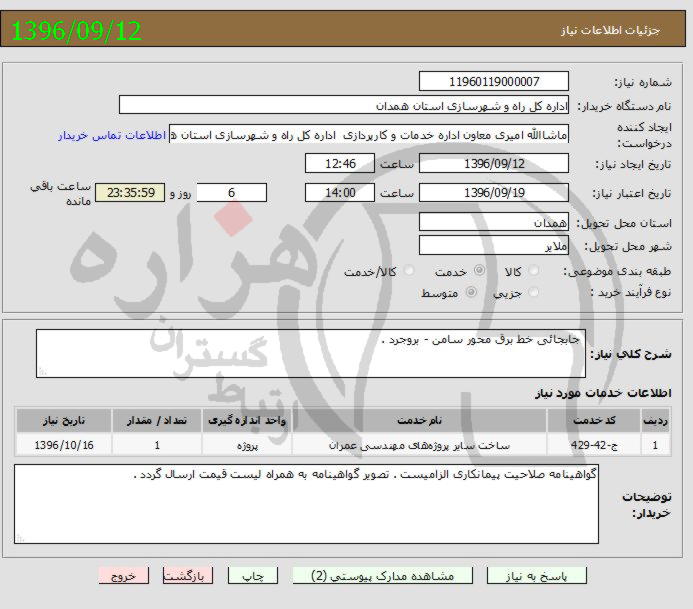Select the خدمت radio button

[x=479, y=270]
